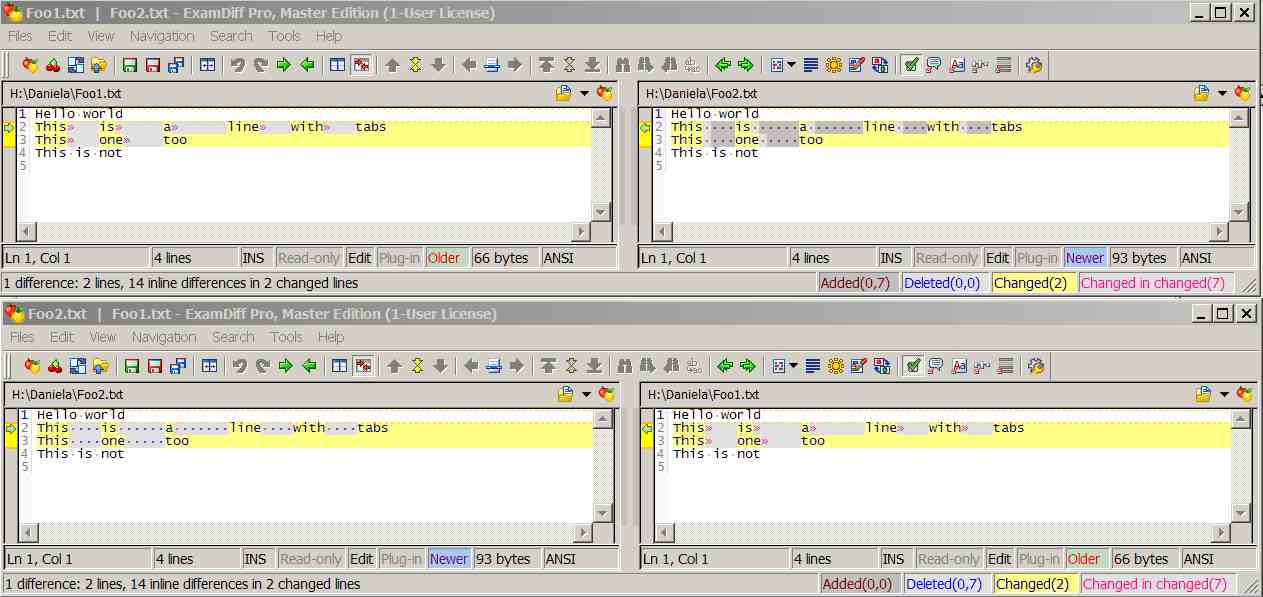1263x597 pixels.
Task: Click scroll-right arrow of bottom-right pane horizontal scrollbar
Action: coord(1220,533)
